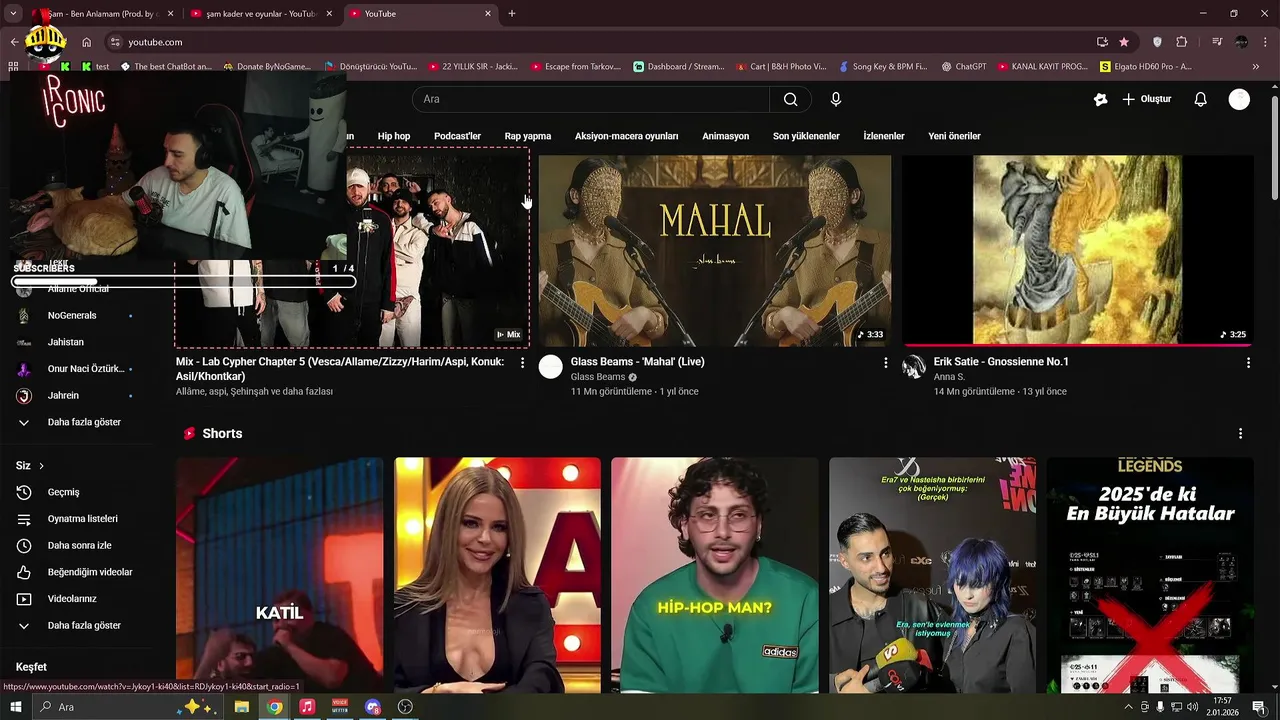Viewport: 1280px width, 720px height.
Task: Open OBS Studio from taskbar
Action: pos(405,707)
